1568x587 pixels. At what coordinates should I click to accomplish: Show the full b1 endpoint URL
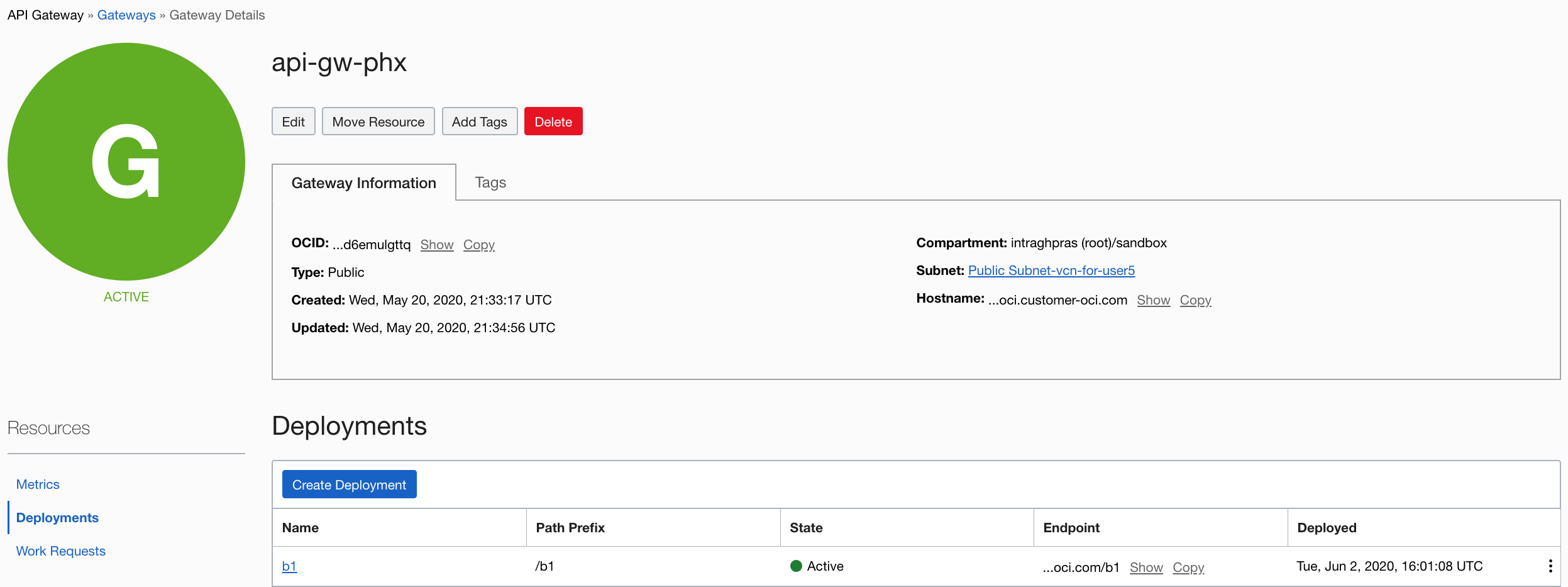[1146, 567]
